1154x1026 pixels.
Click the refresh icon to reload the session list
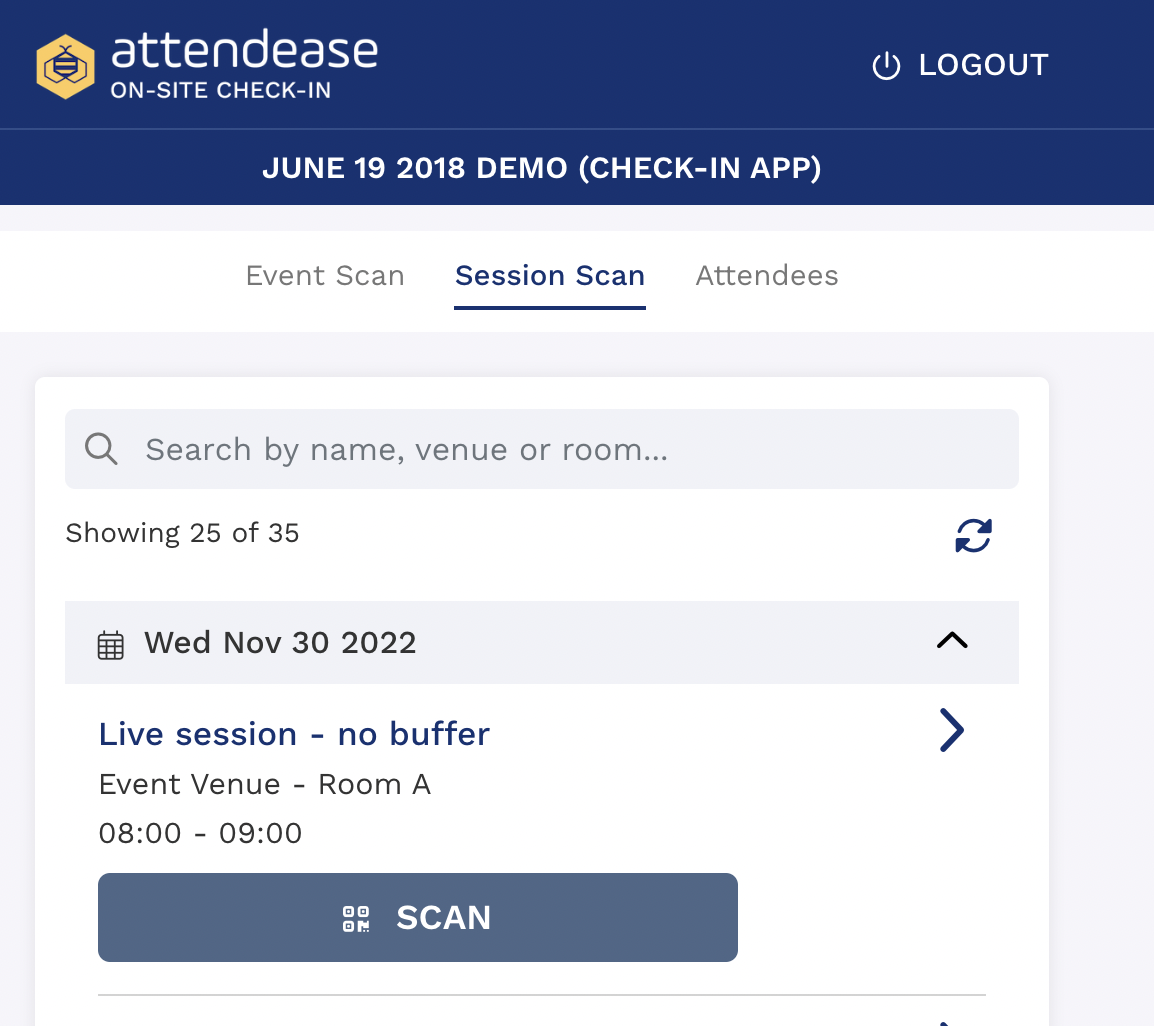(972, 536)
